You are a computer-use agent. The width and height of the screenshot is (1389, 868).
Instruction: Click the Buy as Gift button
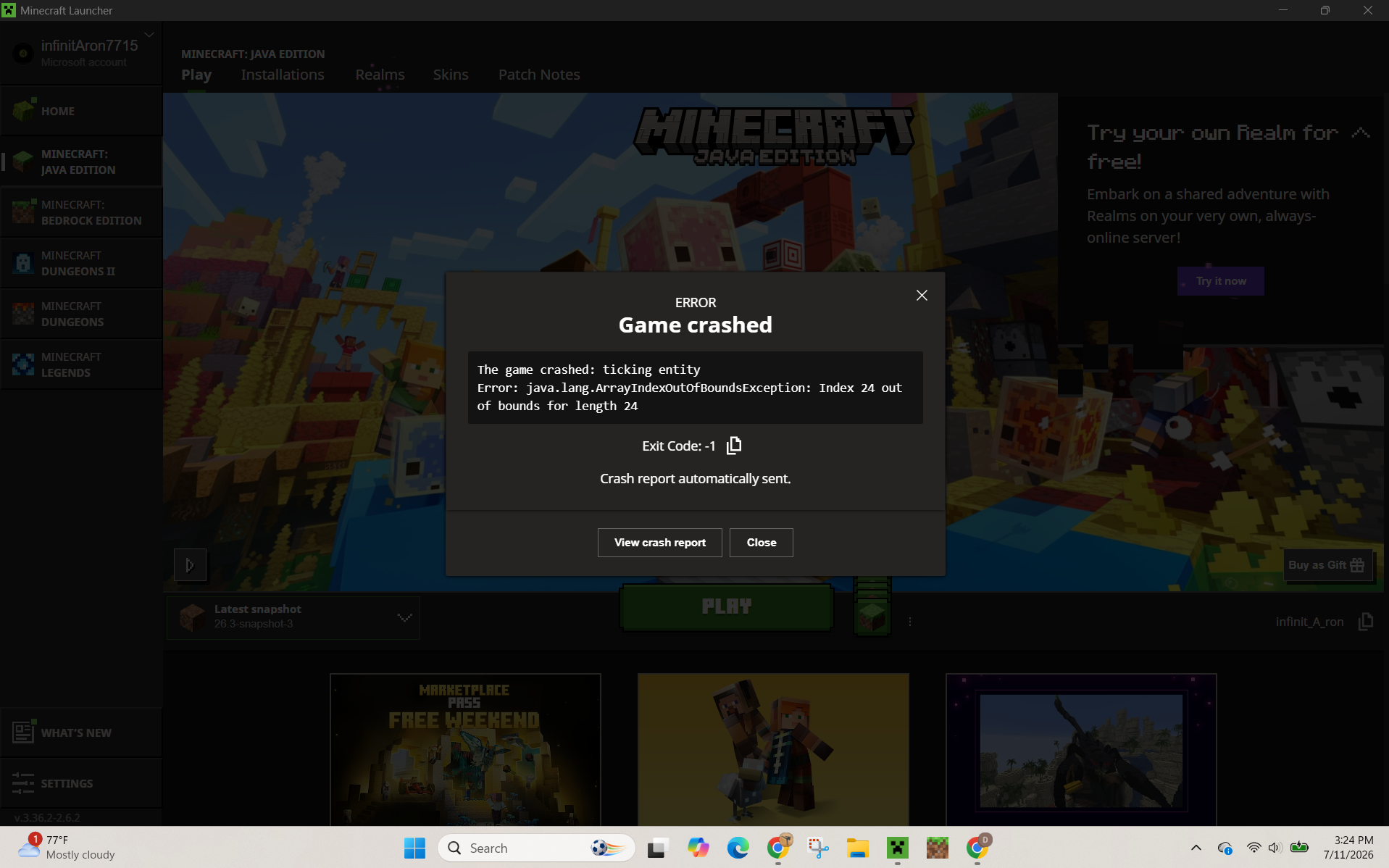click(x=1327, y=565)
